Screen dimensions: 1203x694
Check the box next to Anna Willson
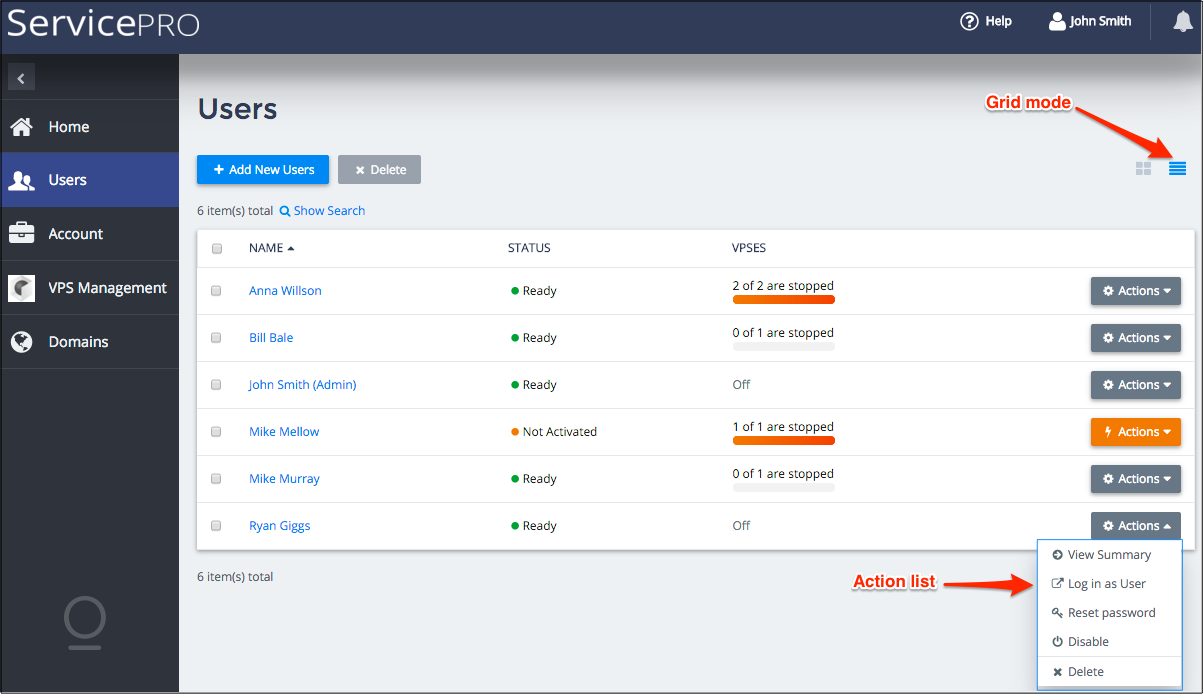(216, 291)
